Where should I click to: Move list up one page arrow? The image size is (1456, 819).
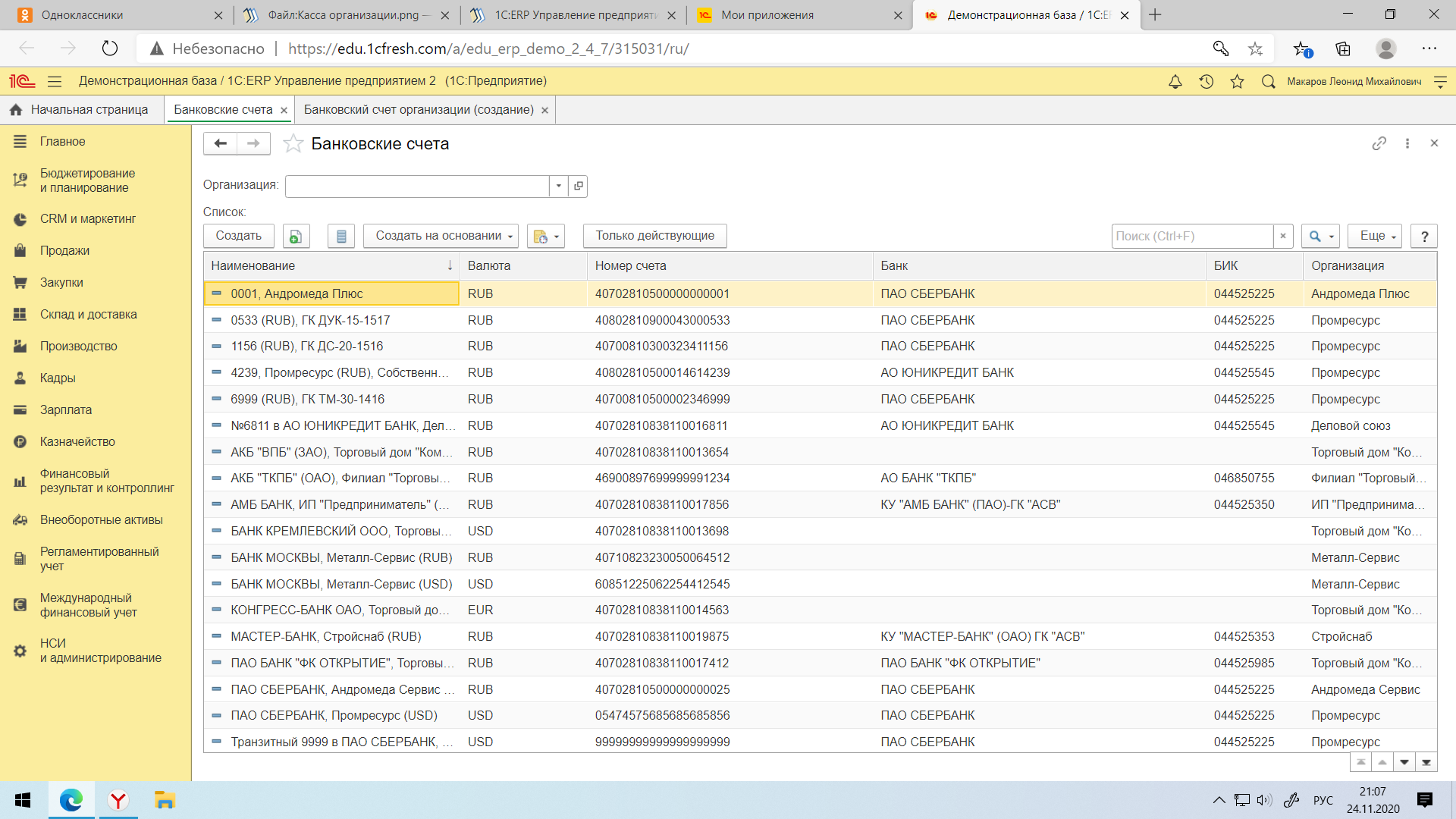pos(1382,762)
